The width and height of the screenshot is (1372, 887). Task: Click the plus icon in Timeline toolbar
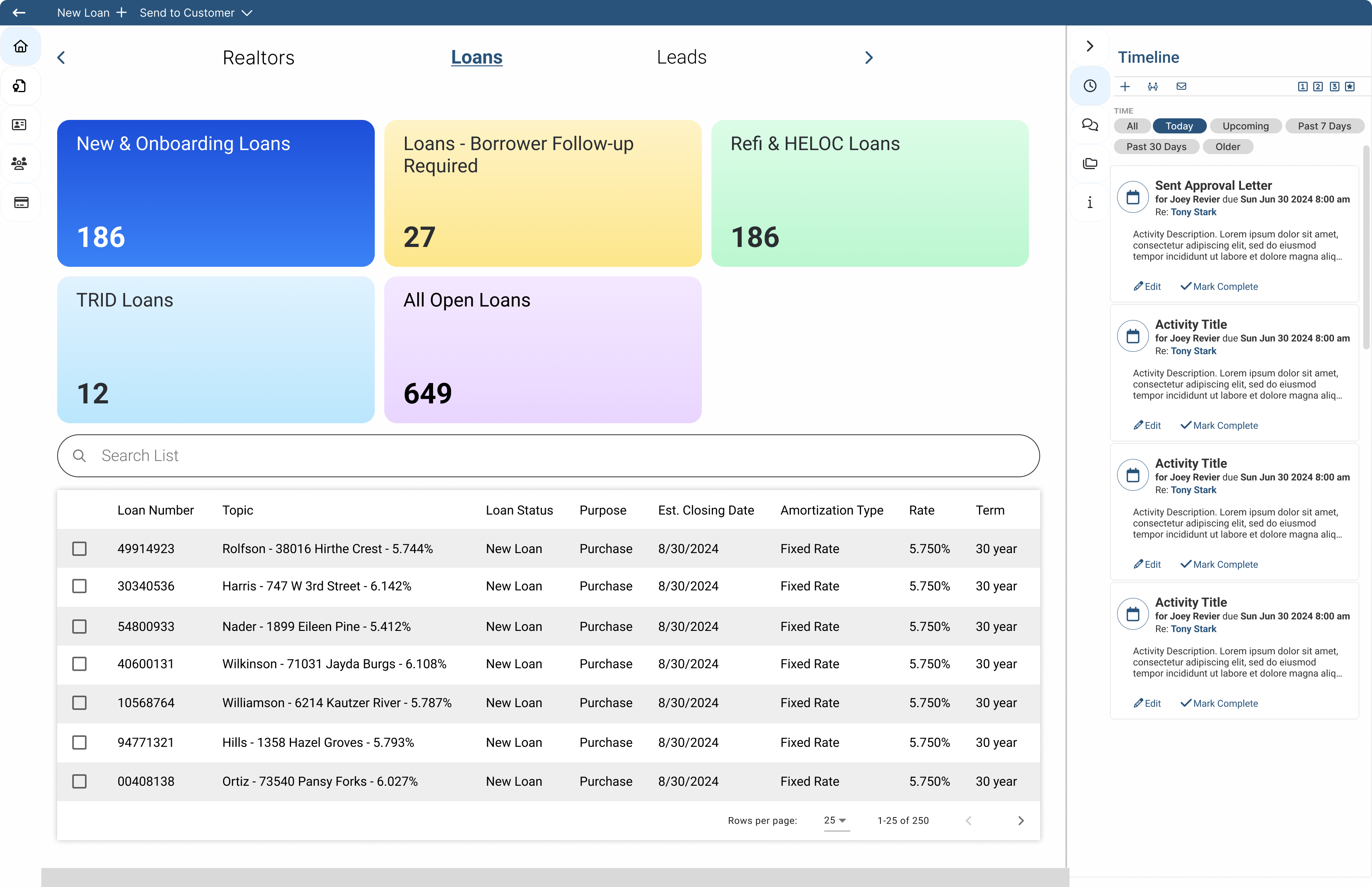tap(1125, 87)
